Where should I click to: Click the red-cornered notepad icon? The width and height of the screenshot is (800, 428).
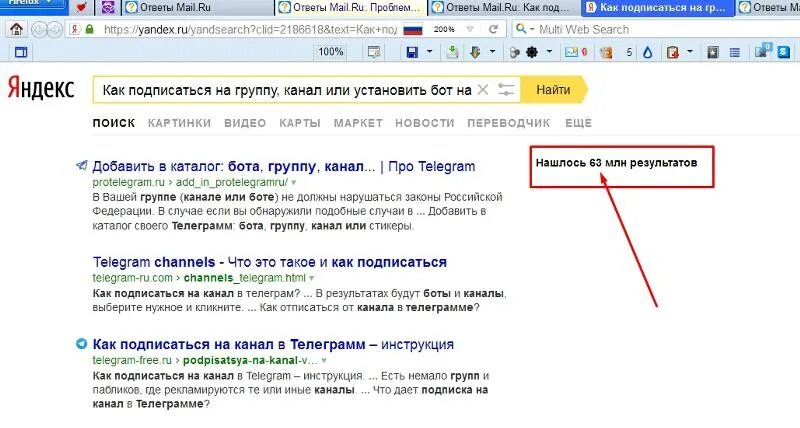[673, 52]
